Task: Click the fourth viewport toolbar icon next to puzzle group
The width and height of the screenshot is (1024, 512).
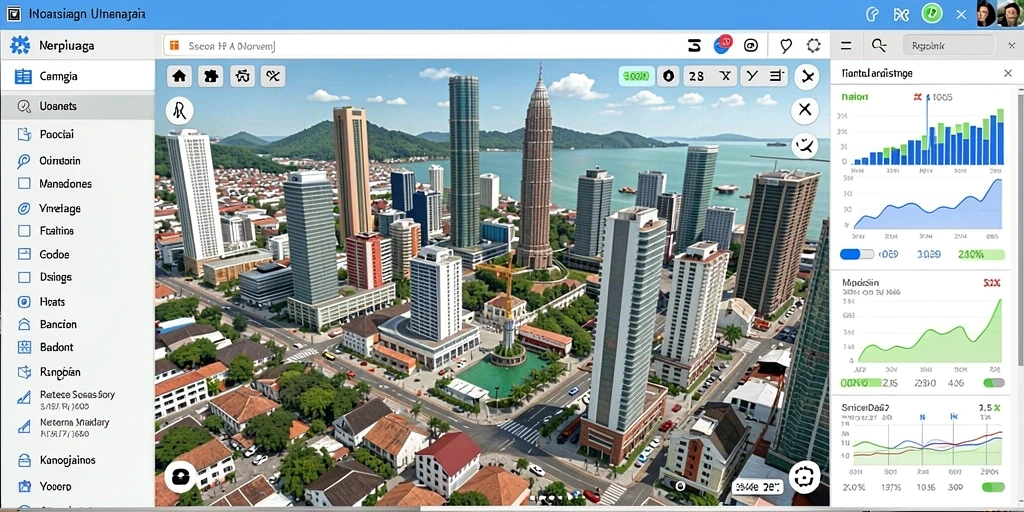Action: pos(273,76)
